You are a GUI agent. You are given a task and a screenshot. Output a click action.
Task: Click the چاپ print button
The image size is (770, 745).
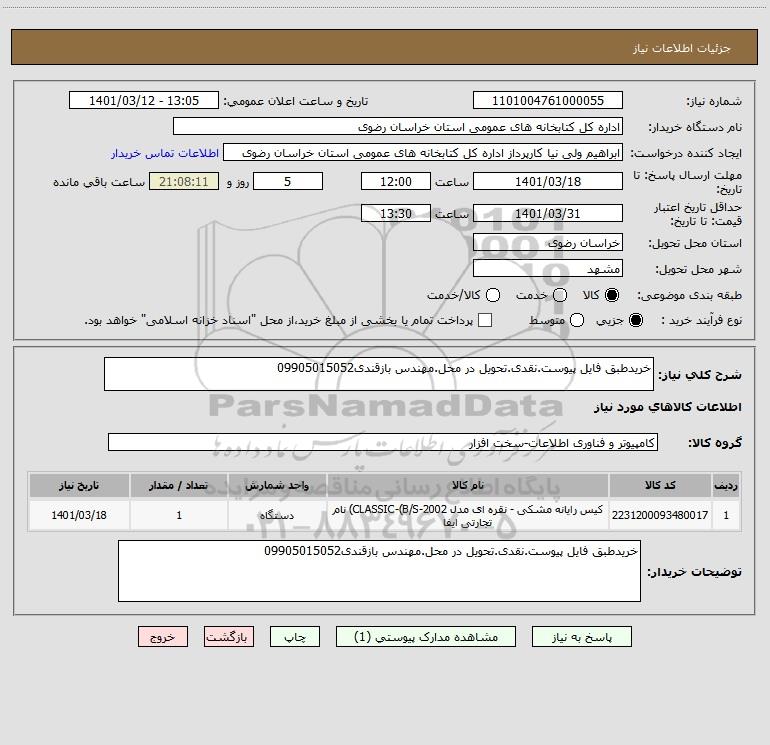[x=295, y=637]
